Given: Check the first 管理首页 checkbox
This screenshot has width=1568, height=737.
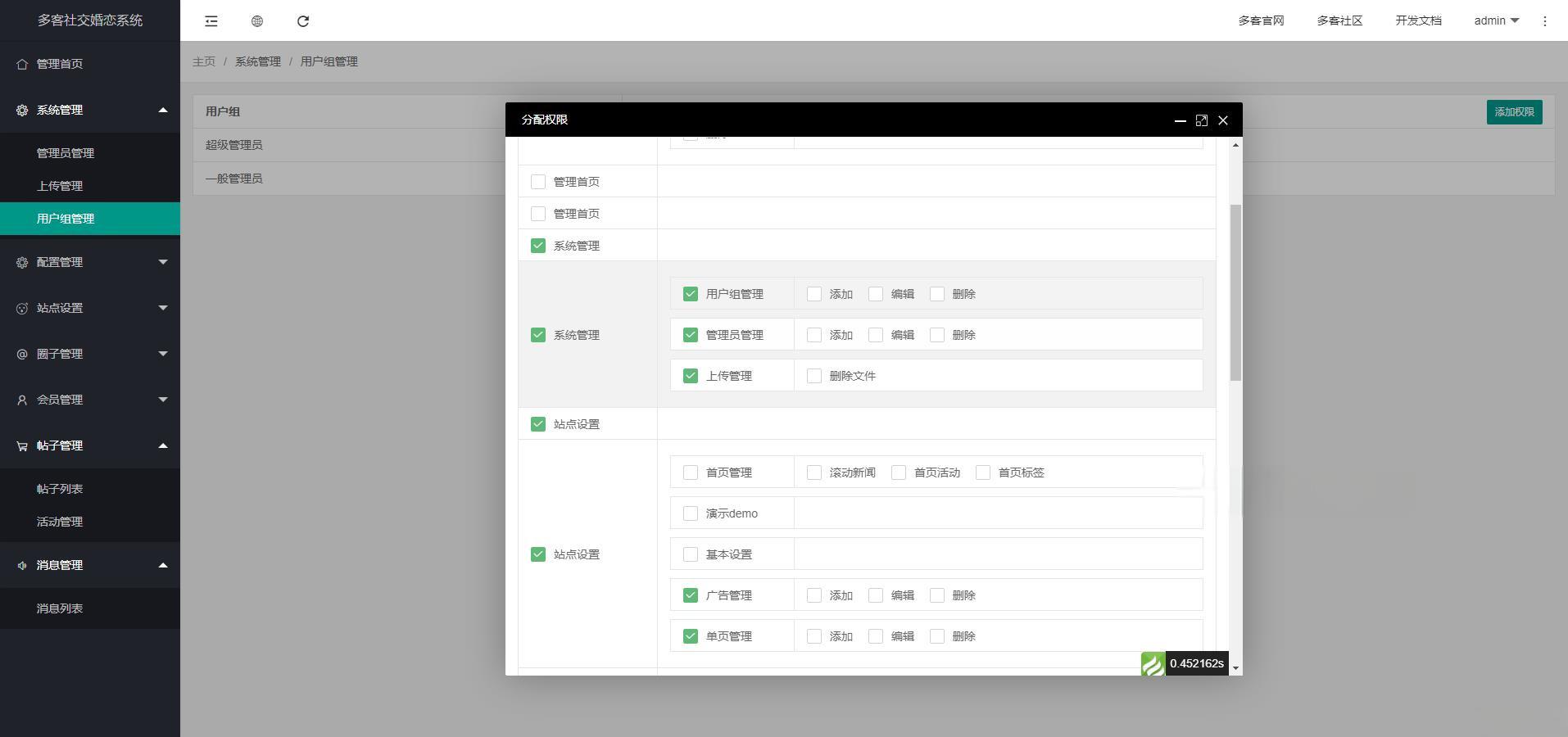Looking at the screenshot, I should click(538, 182).
